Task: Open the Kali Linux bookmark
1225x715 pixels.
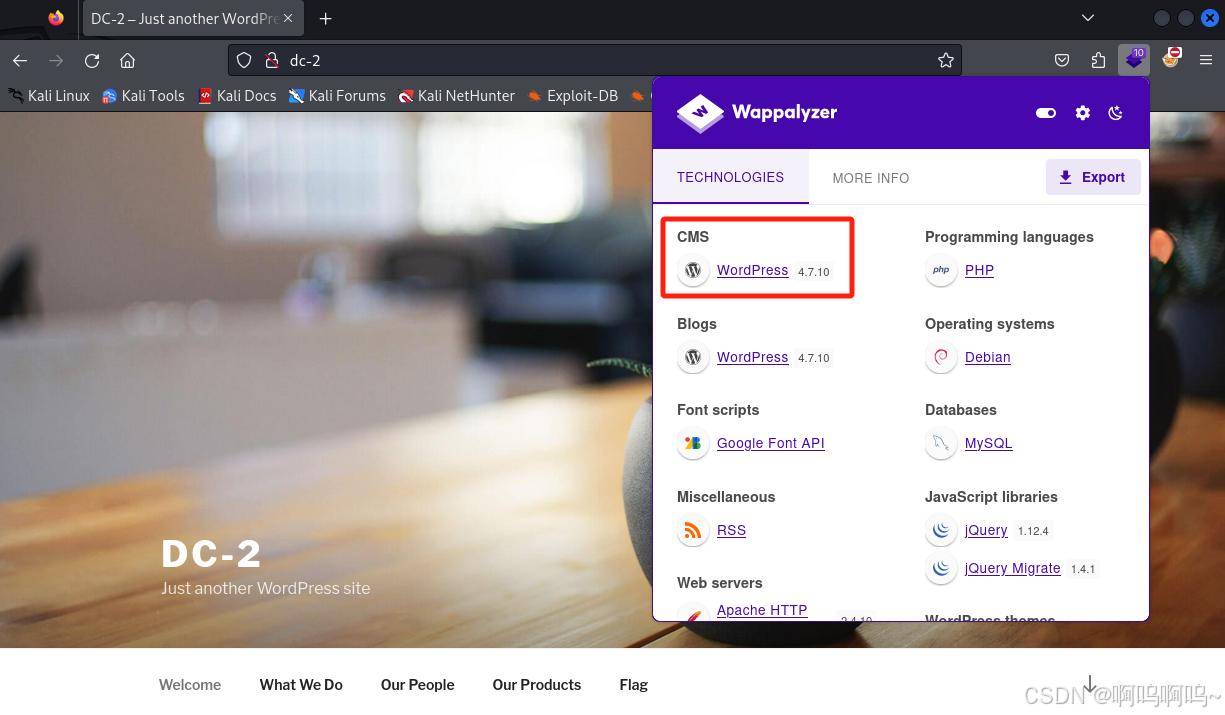Action: click(x=49, y=96)
